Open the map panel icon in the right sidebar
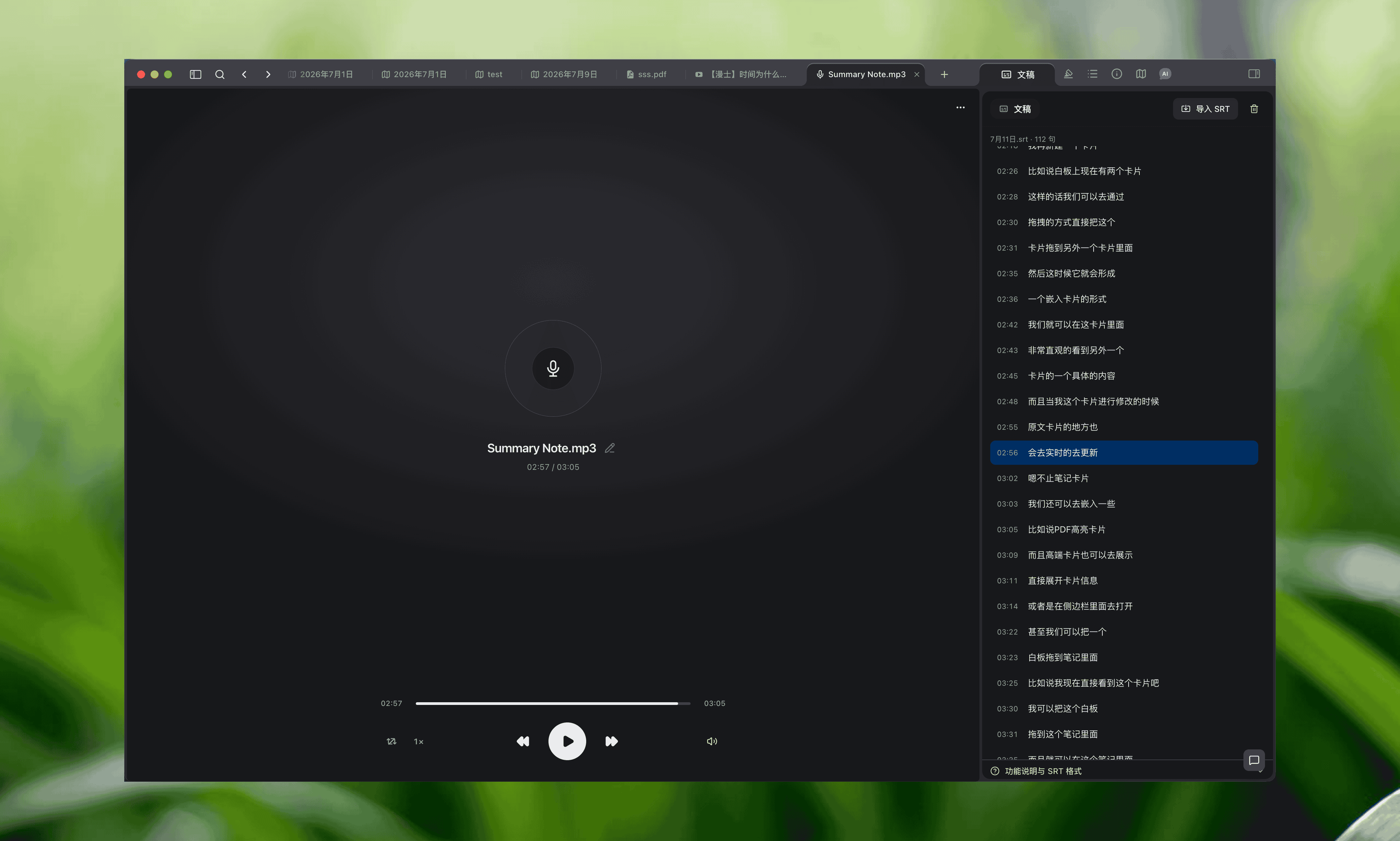This screenshot has width=1400, height=841. click(x=1141, y=74)
